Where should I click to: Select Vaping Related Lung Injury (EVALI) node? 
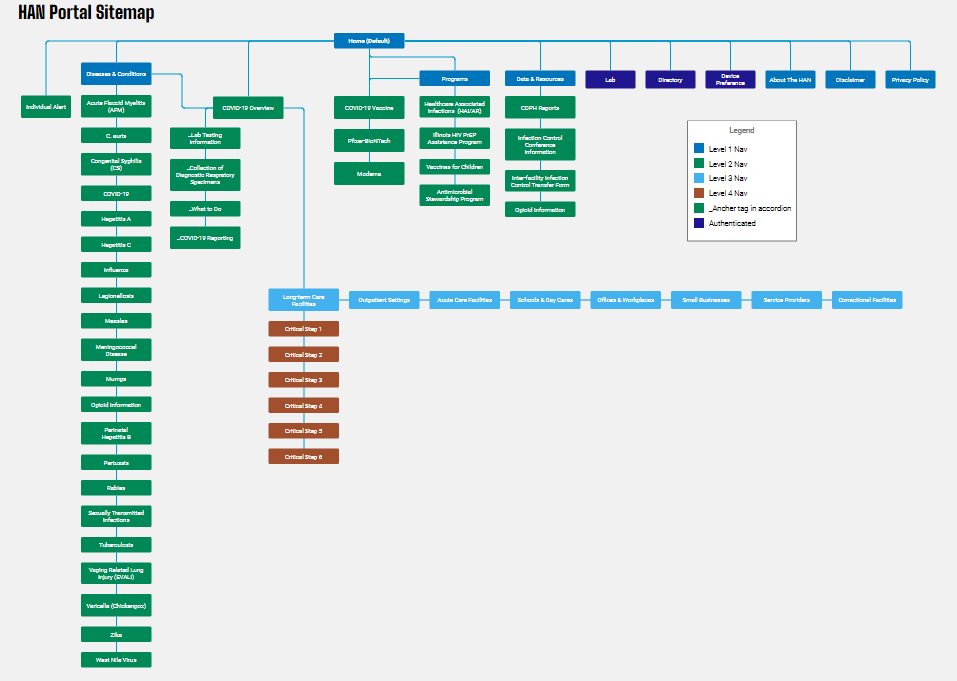pos(116,574)
